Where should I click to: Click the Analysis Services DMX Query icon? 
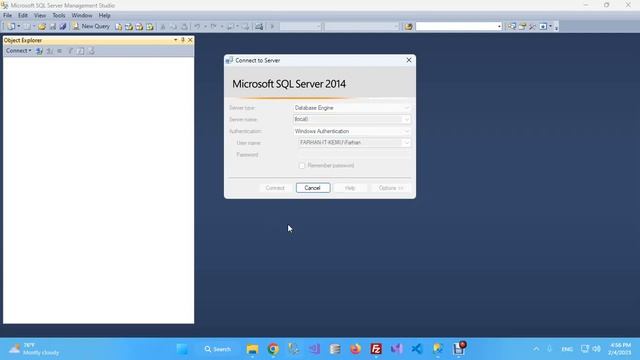click(x=139, y=27)
